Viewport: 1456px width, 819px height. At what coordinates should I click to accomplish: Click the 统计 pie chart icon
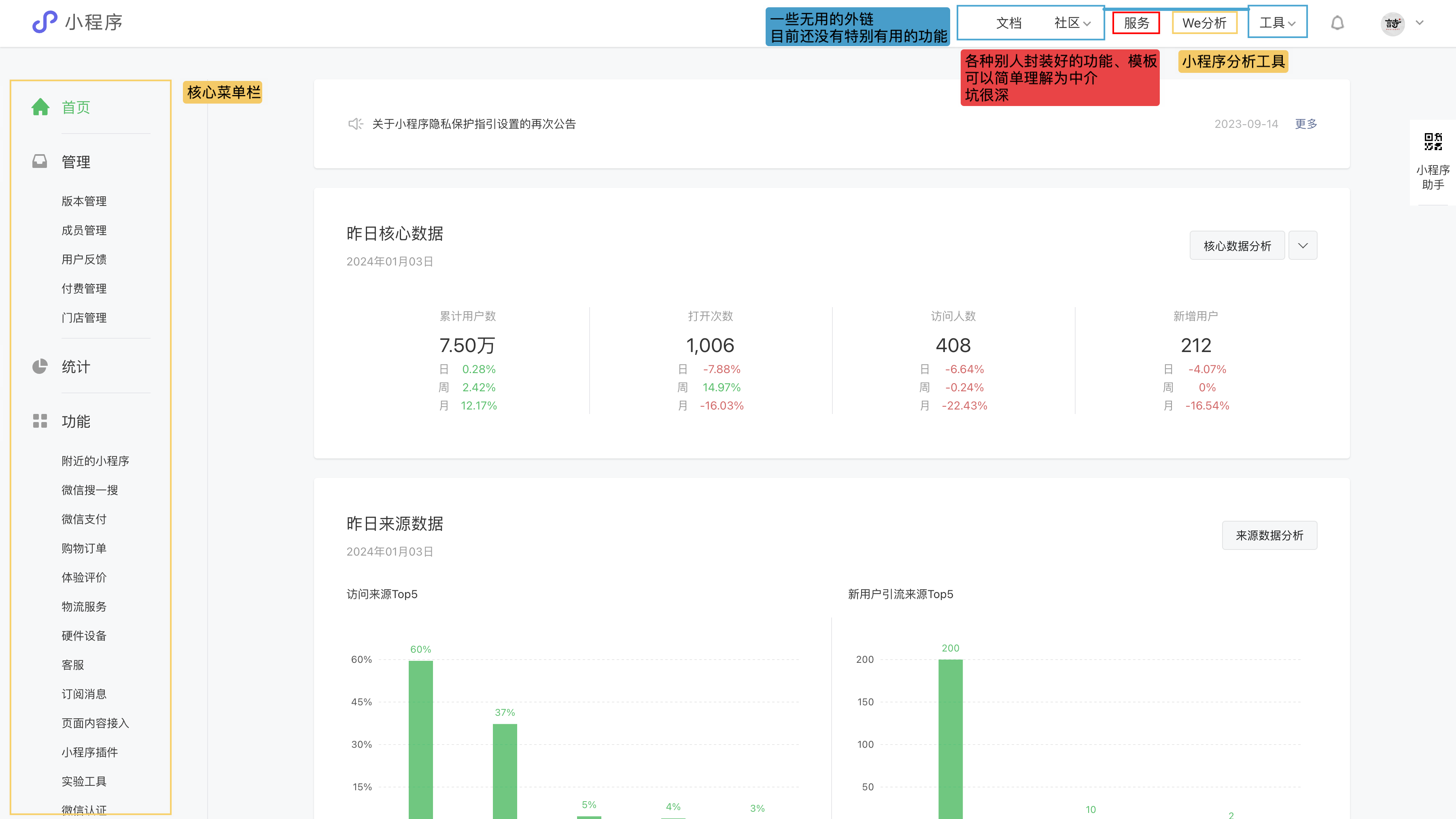click(x=40, y=366)
